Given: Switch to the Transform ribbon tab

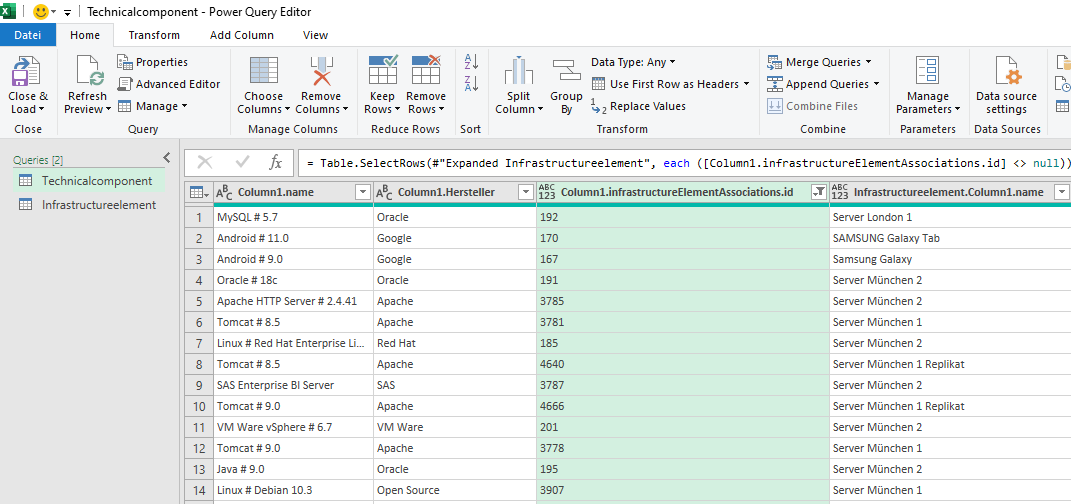Looking at the screenshot, I should (154, 35).
